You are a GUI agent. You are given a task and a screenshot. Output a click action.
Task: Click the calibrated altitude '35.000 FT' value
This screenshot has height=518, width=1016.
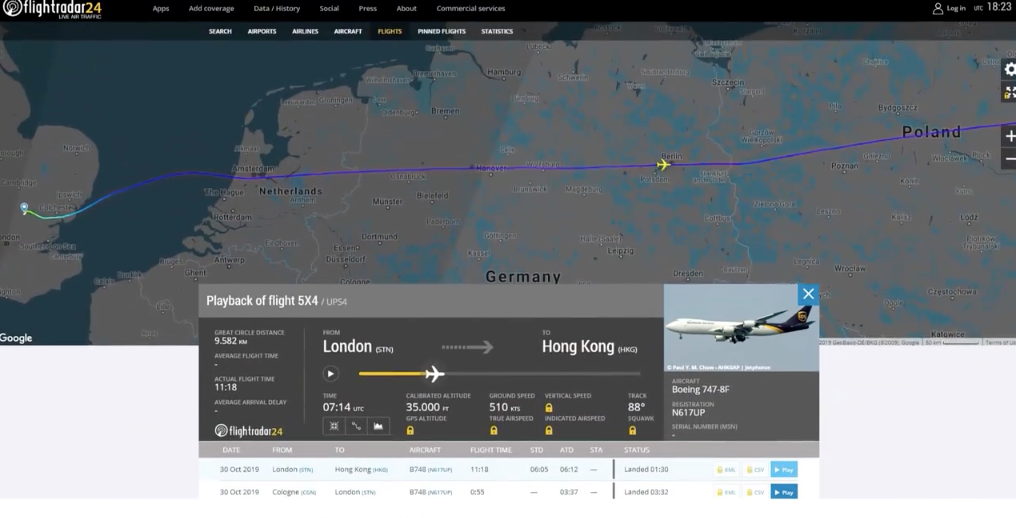tap(428, 407)
